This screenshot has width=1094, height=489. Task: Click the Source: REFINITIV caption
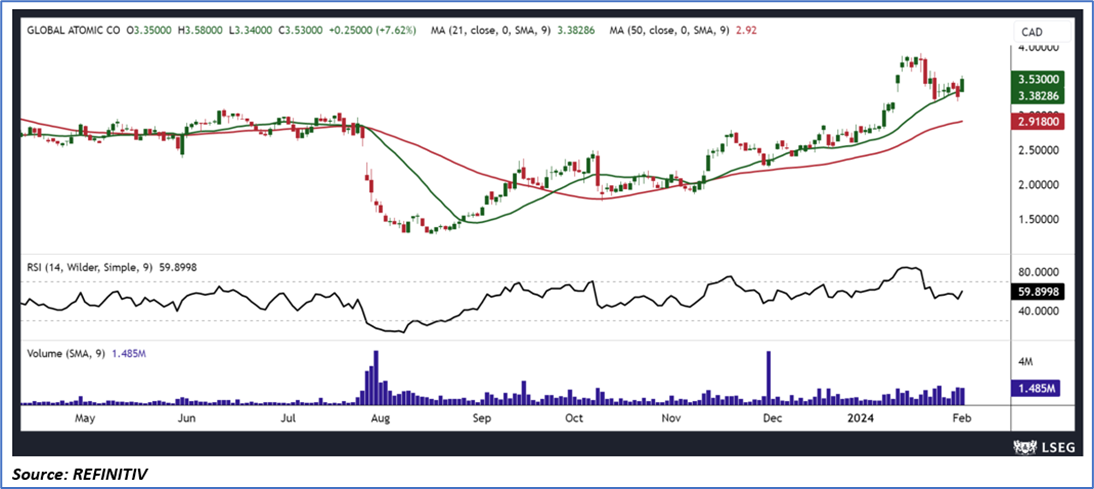click(x=80, y=474)
